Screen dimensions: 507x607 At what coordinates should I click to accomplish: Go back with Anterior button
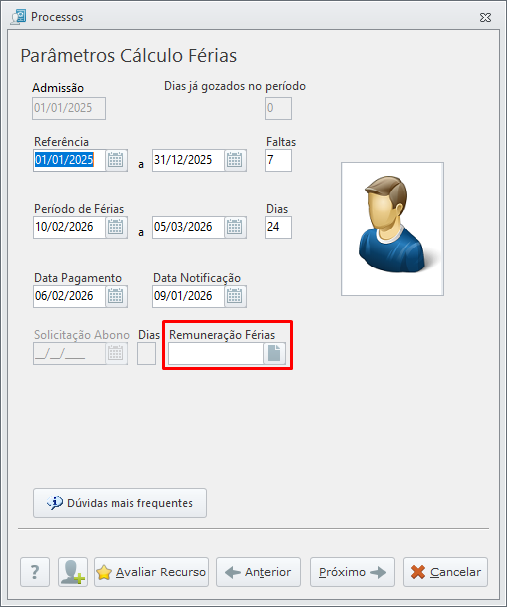[x=258, y=572]
